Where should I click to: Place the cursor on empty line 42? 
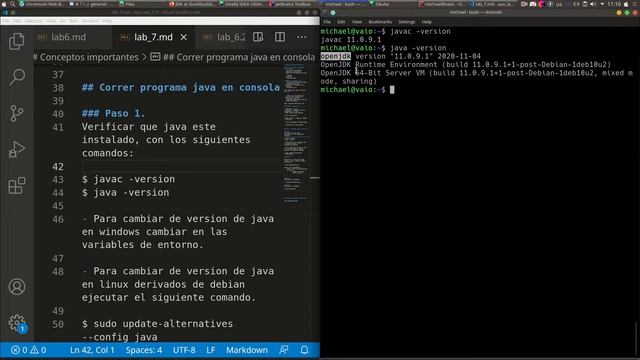(180, 167)
